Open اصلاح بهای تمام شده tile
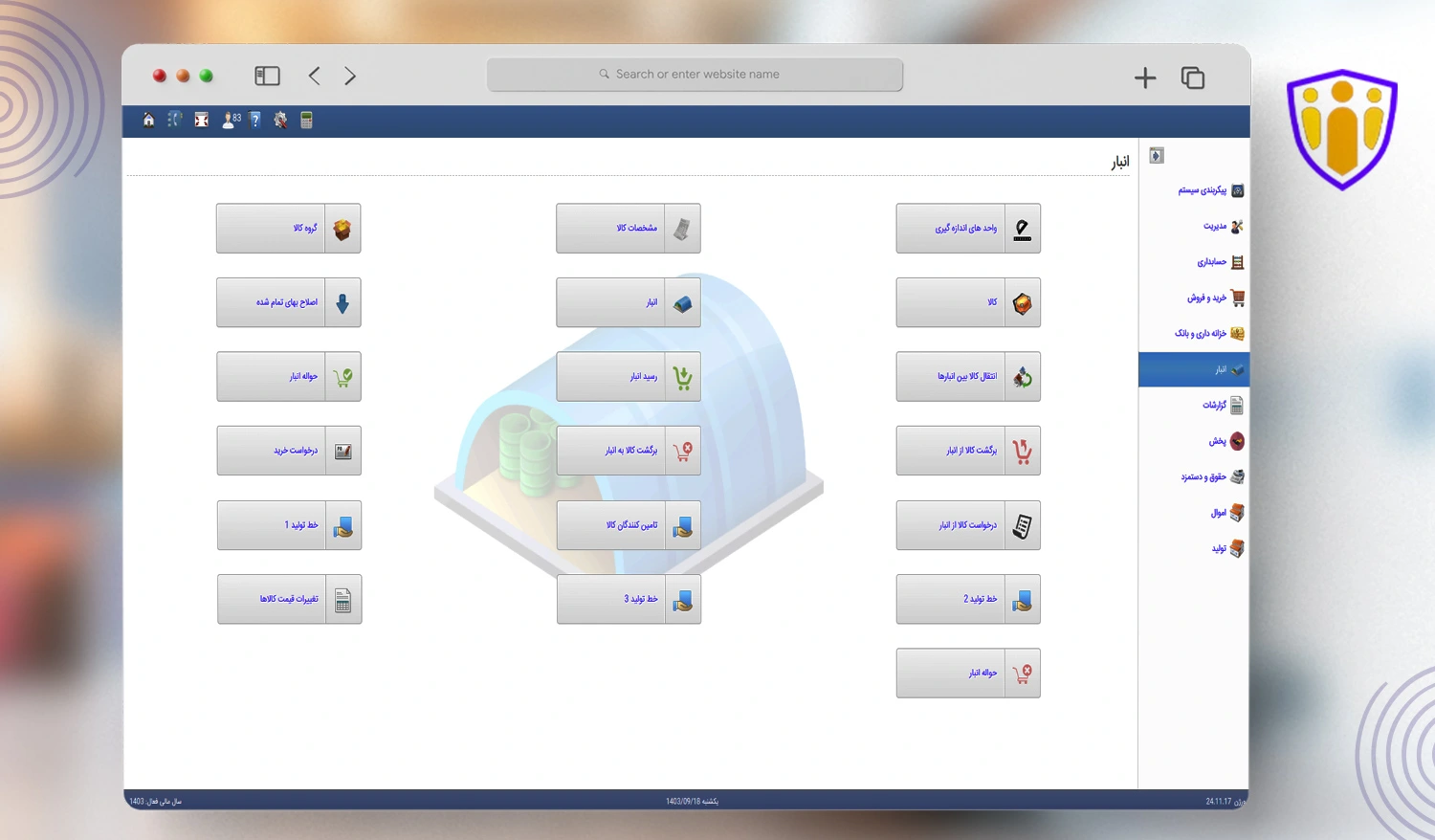This screenshot has height=840, width=1435. pos(288,302)
